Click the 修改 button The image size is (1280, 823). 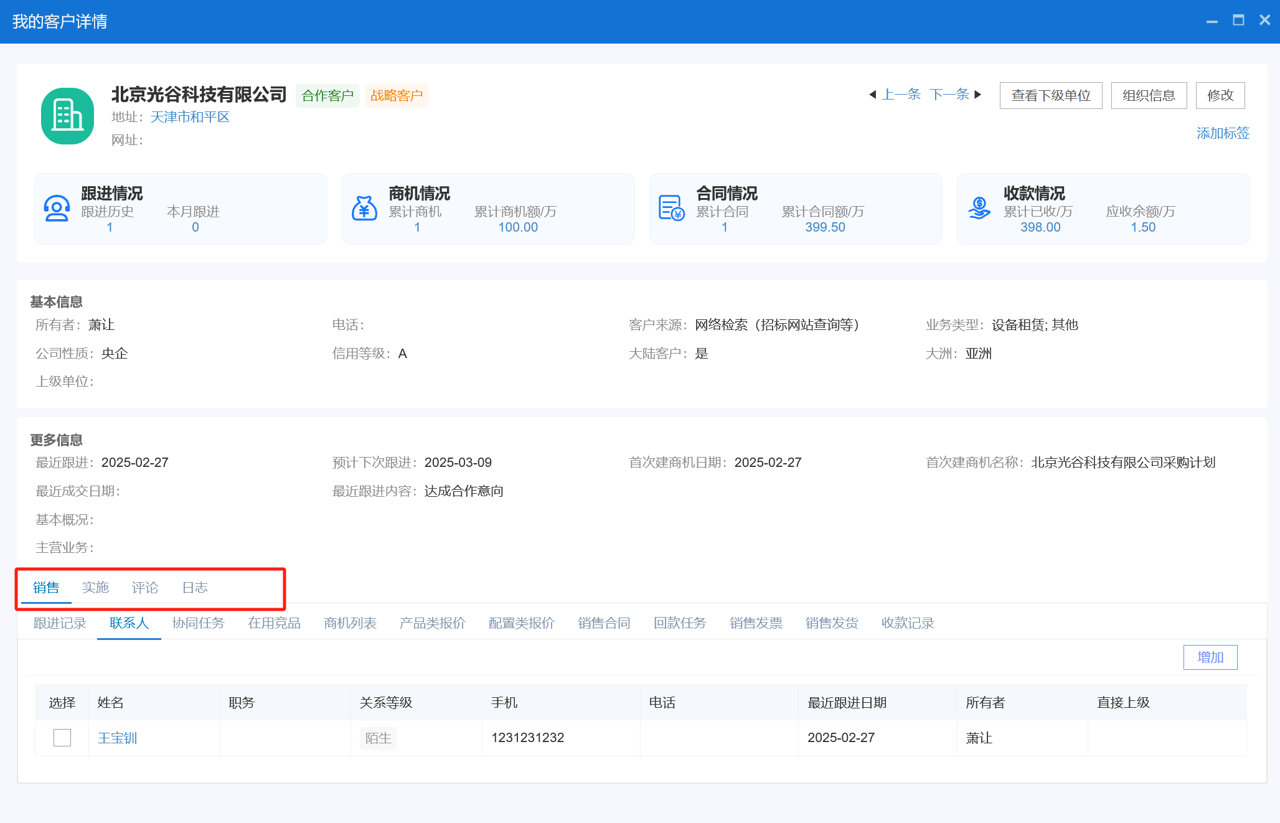[x=1220, y=95]
